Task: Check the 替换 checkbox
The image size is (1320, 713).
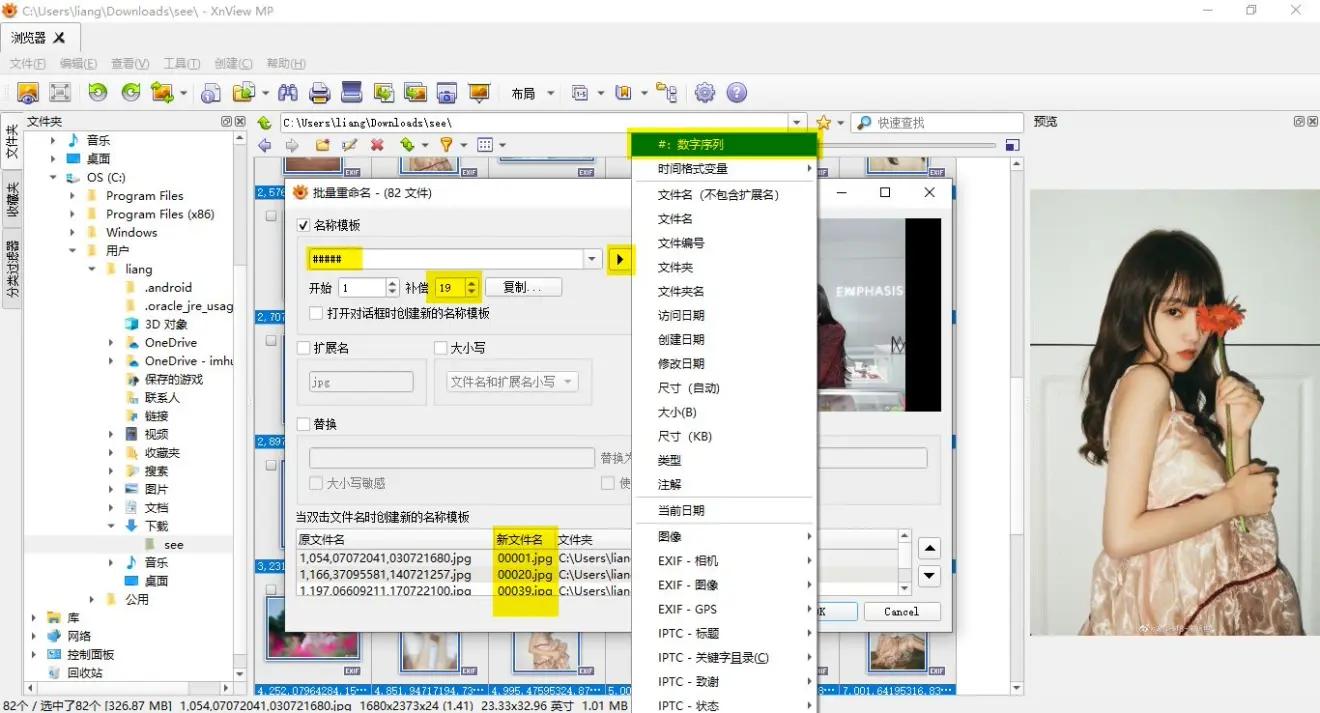Action: pos(303,423)
